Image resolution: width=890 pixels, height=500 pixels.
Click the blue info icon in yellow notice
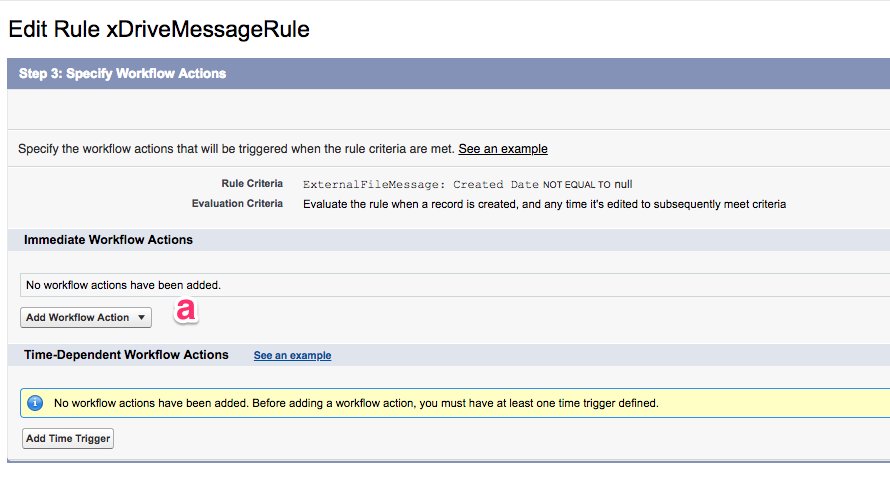pos(35,403)
